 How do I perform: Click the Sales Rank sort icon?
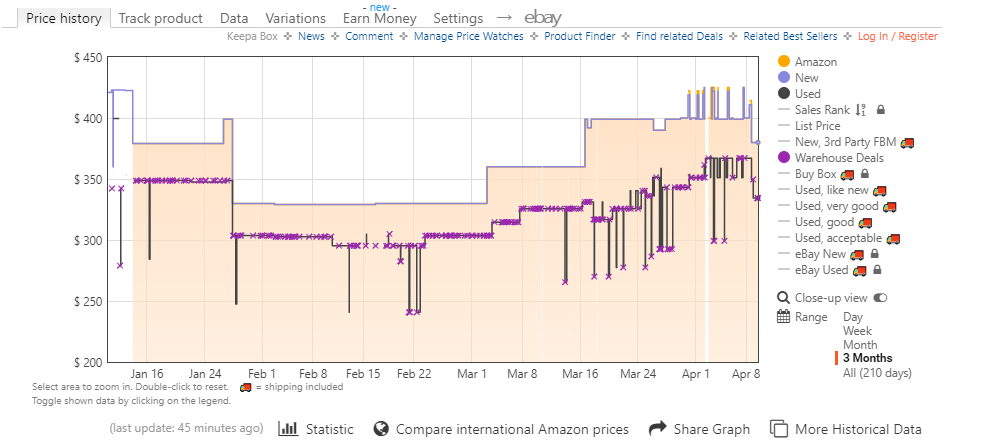(x=861, y=110)
